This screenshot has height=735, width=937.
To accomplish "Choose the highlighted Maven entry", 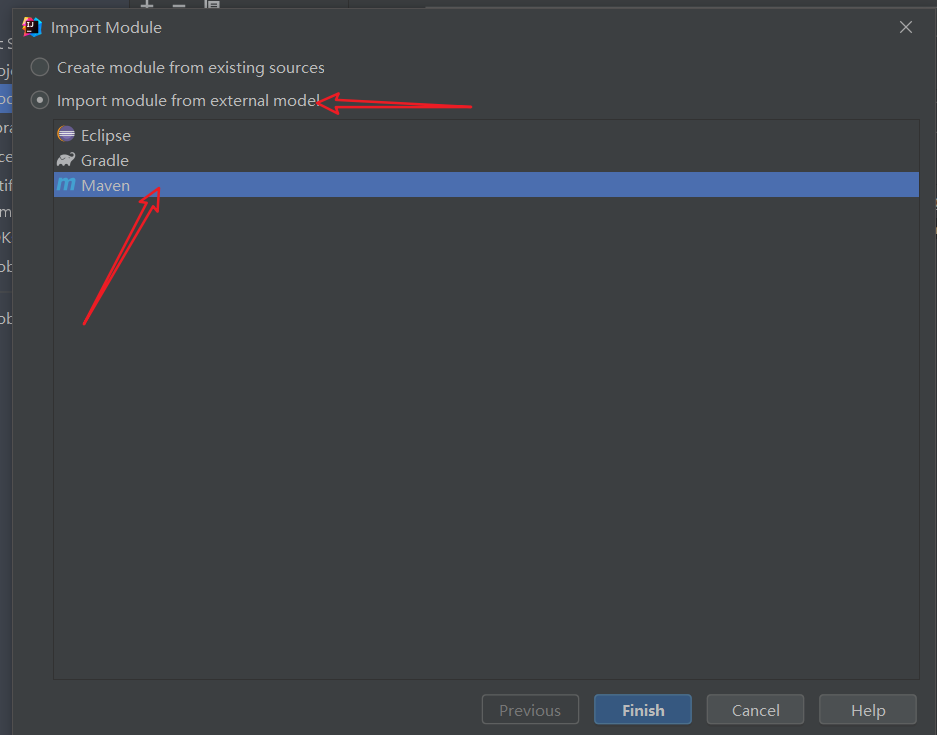I will coord(486,185).
